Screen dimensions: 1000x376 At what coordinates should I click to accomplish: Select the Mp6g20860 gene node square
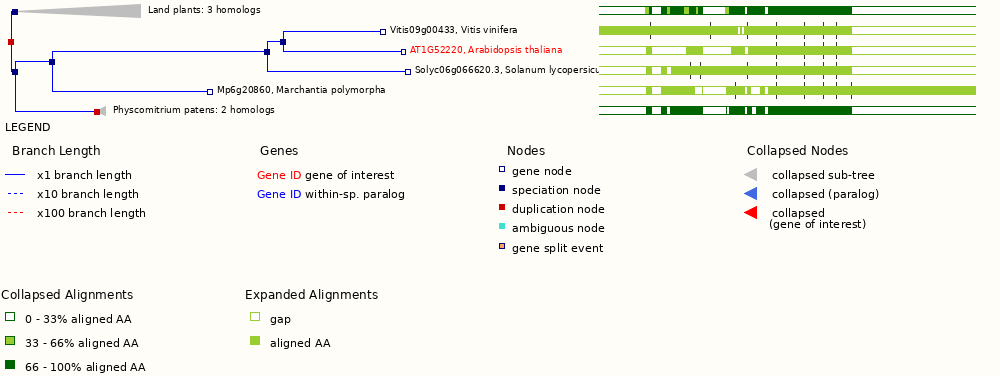coord(210,92)
